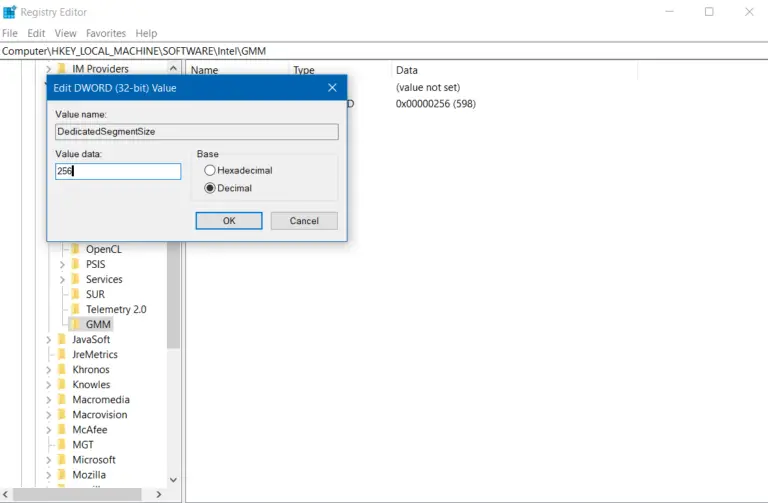This screenshot has height=503, width=768.
Task: Select the Hexadecimal base option
Action: (210, 171)
